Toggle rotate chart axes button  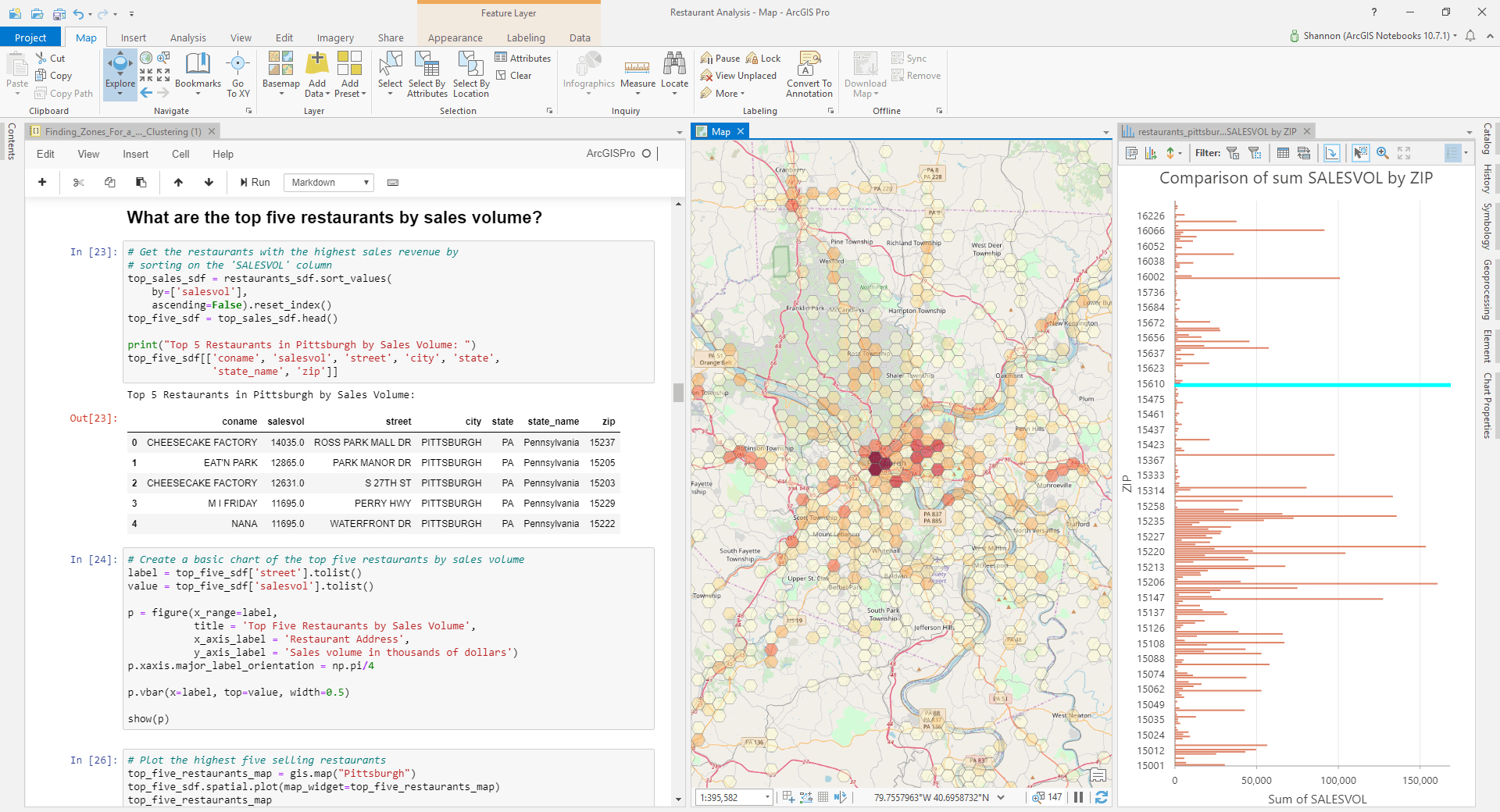(x=1332, y=153)
